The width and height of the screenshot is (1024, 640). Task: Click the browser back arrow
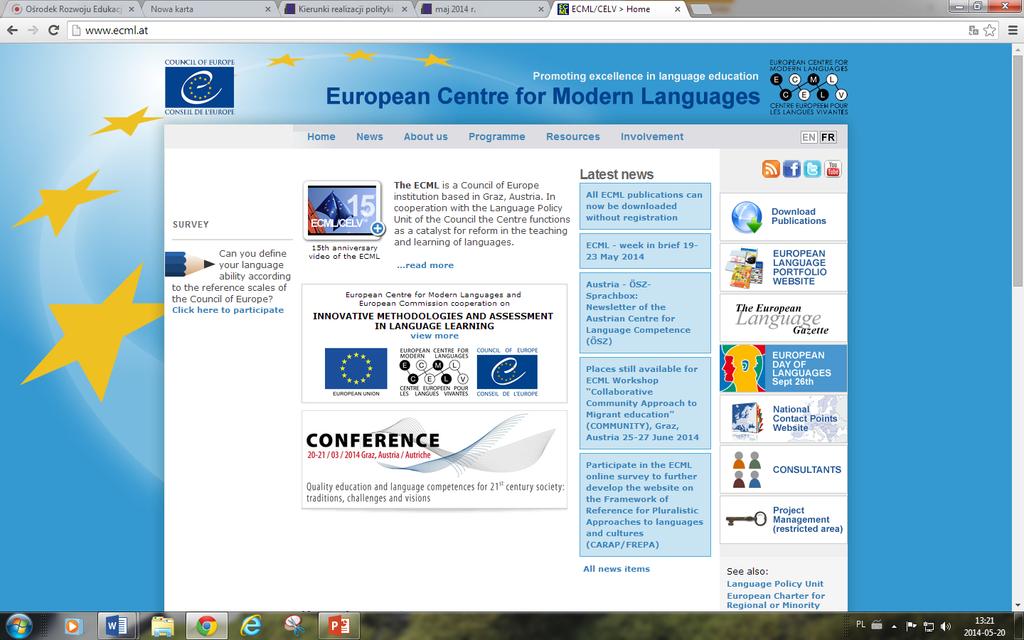pos(12,30)
